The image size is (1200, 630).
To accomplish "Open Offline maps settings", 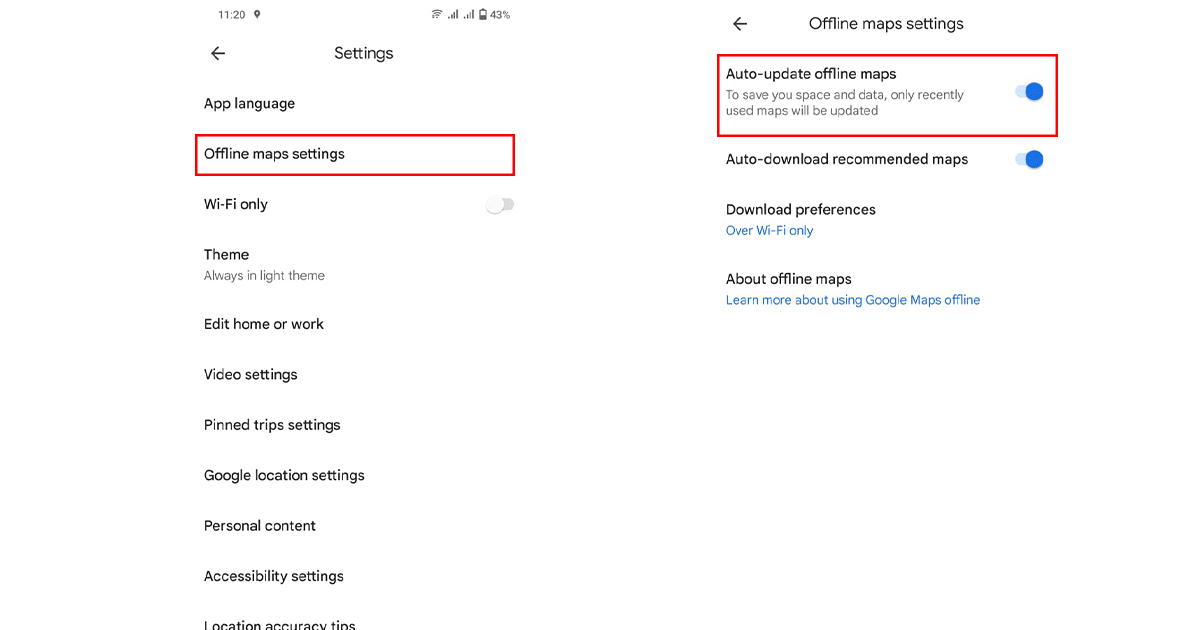I will point(275,154).
